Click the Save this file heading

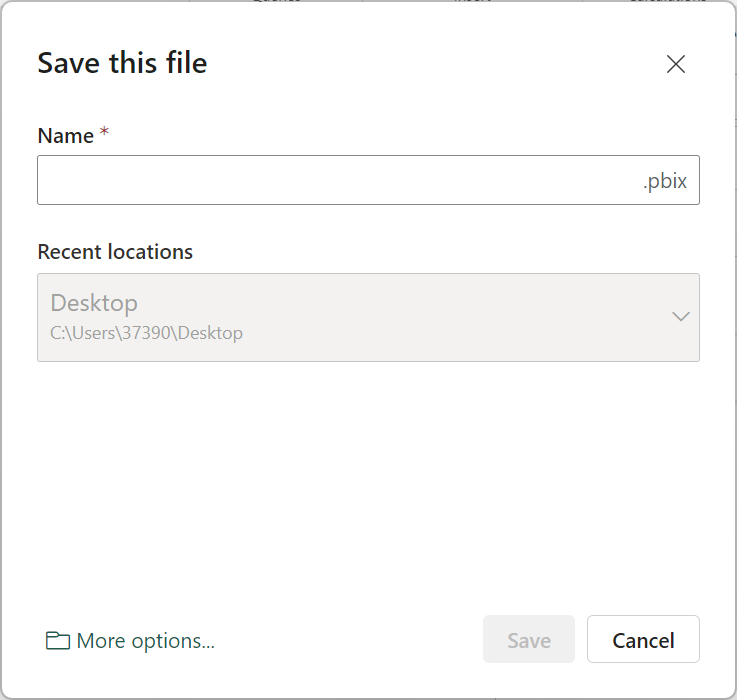[122, 63]
